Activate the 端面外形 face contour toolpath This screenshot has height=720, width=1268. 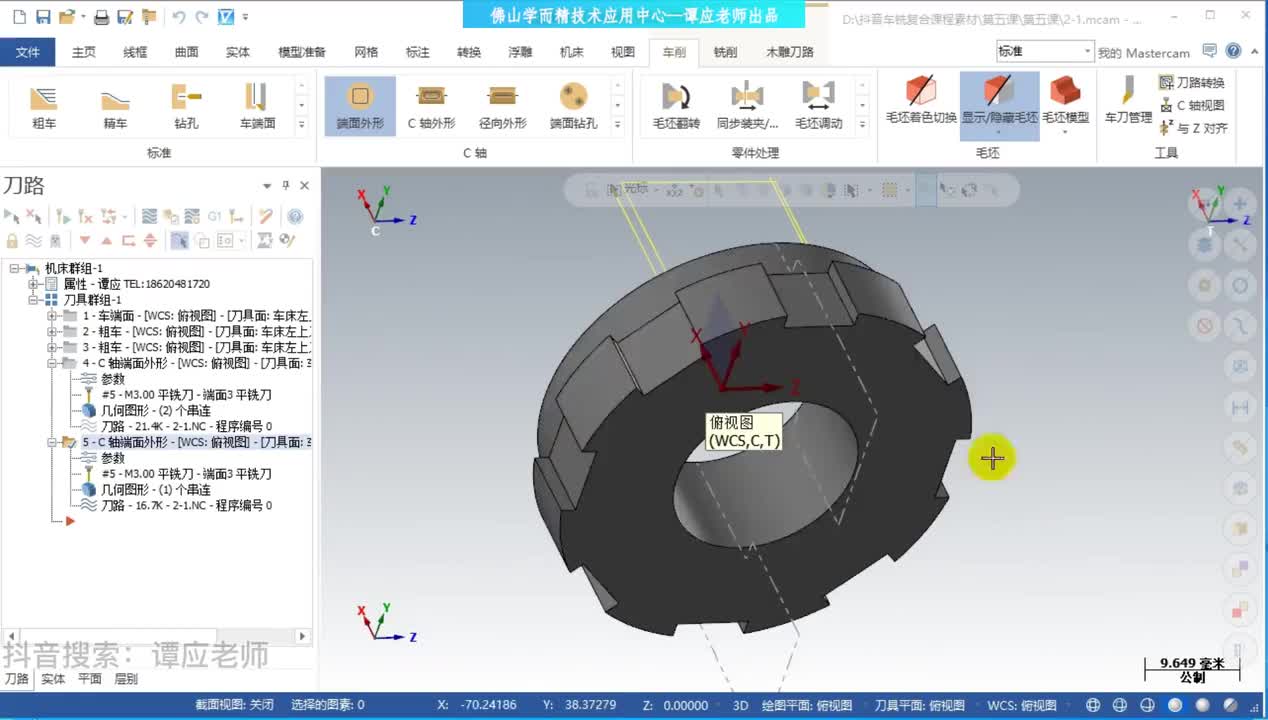coord(360,106)
